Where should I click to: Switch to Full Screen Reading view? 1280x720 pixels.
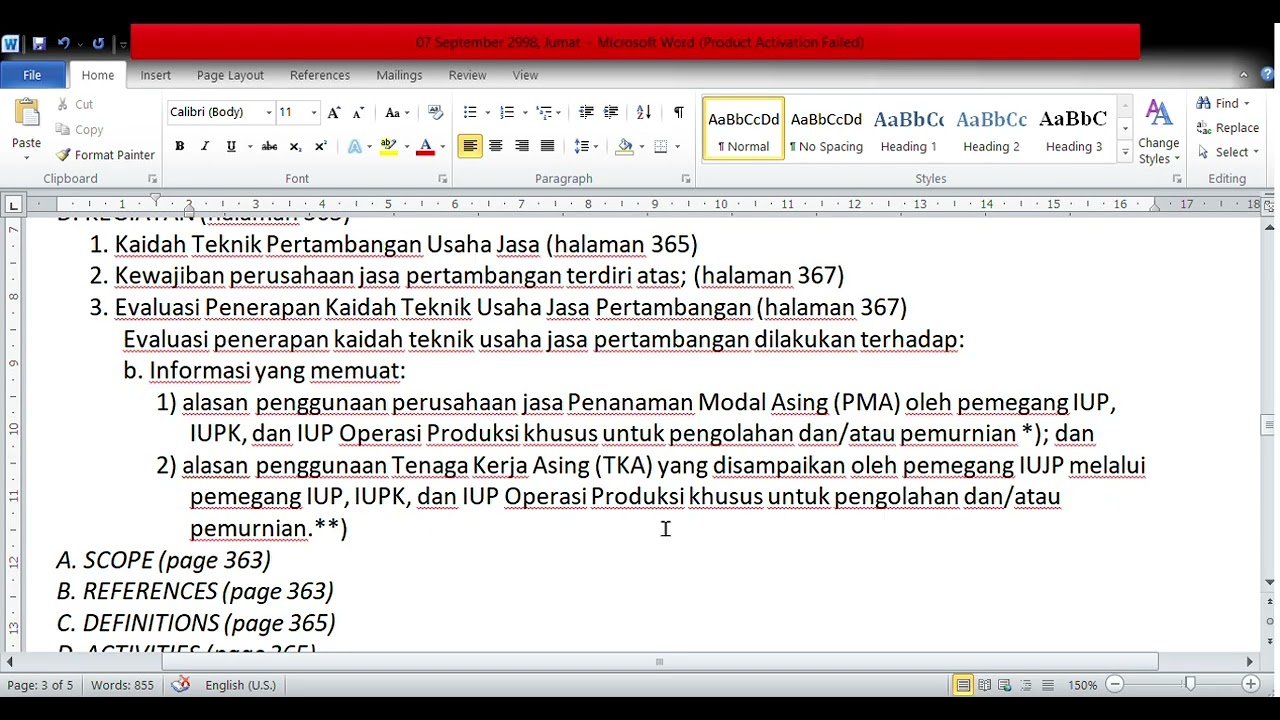pyautogui.click(x=984, y=685)
